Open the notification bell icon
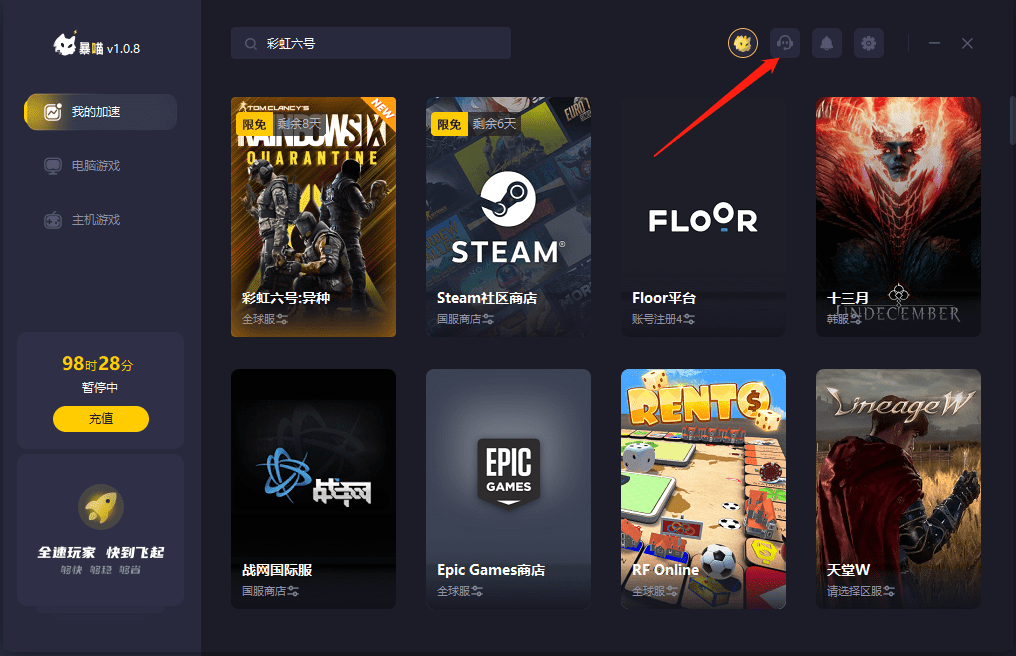This screenshot has height=656, width=1016. tap(826, 43)
